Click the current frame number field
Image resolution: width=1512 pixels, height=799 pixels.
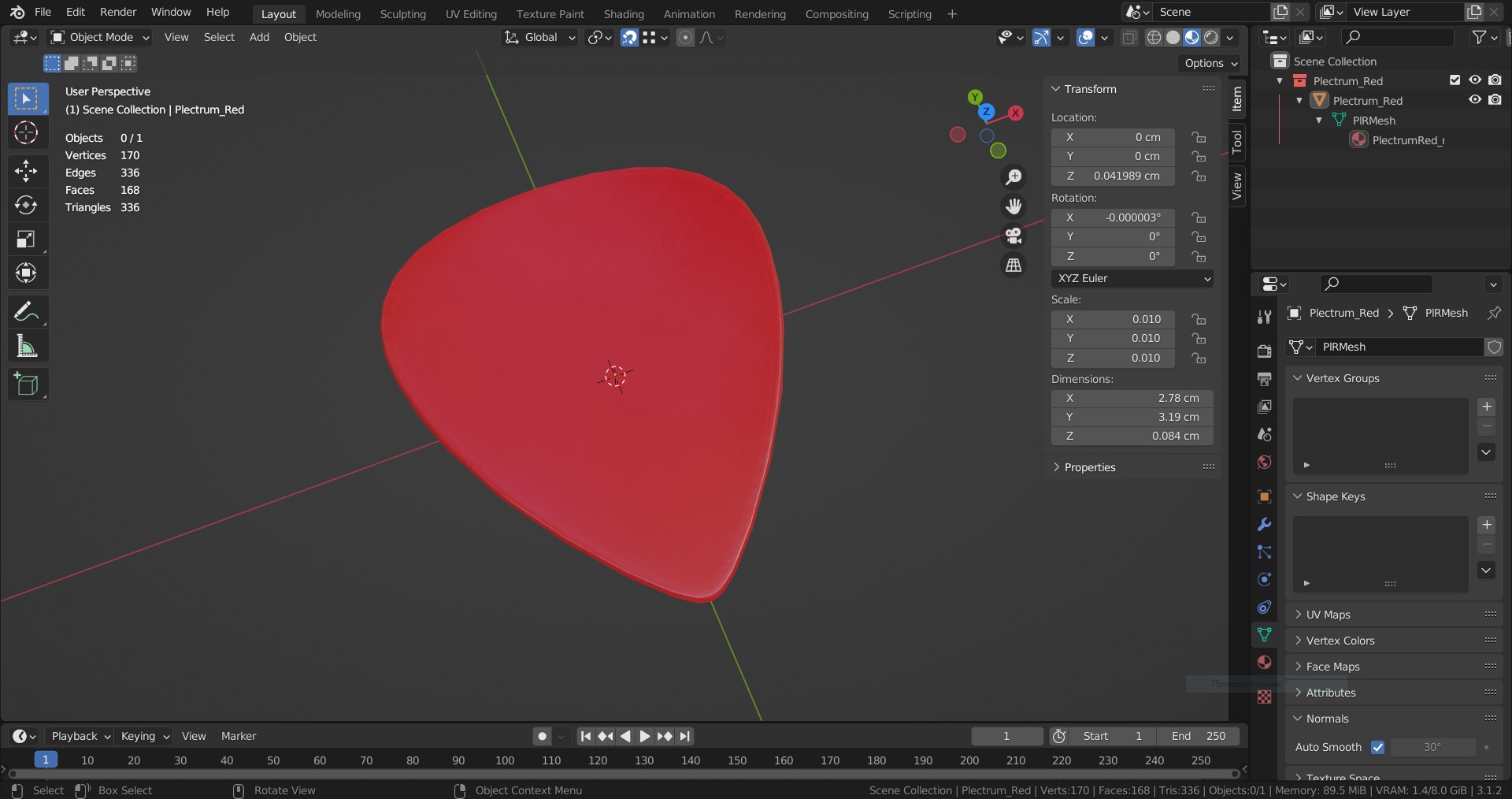[1006, 736]
